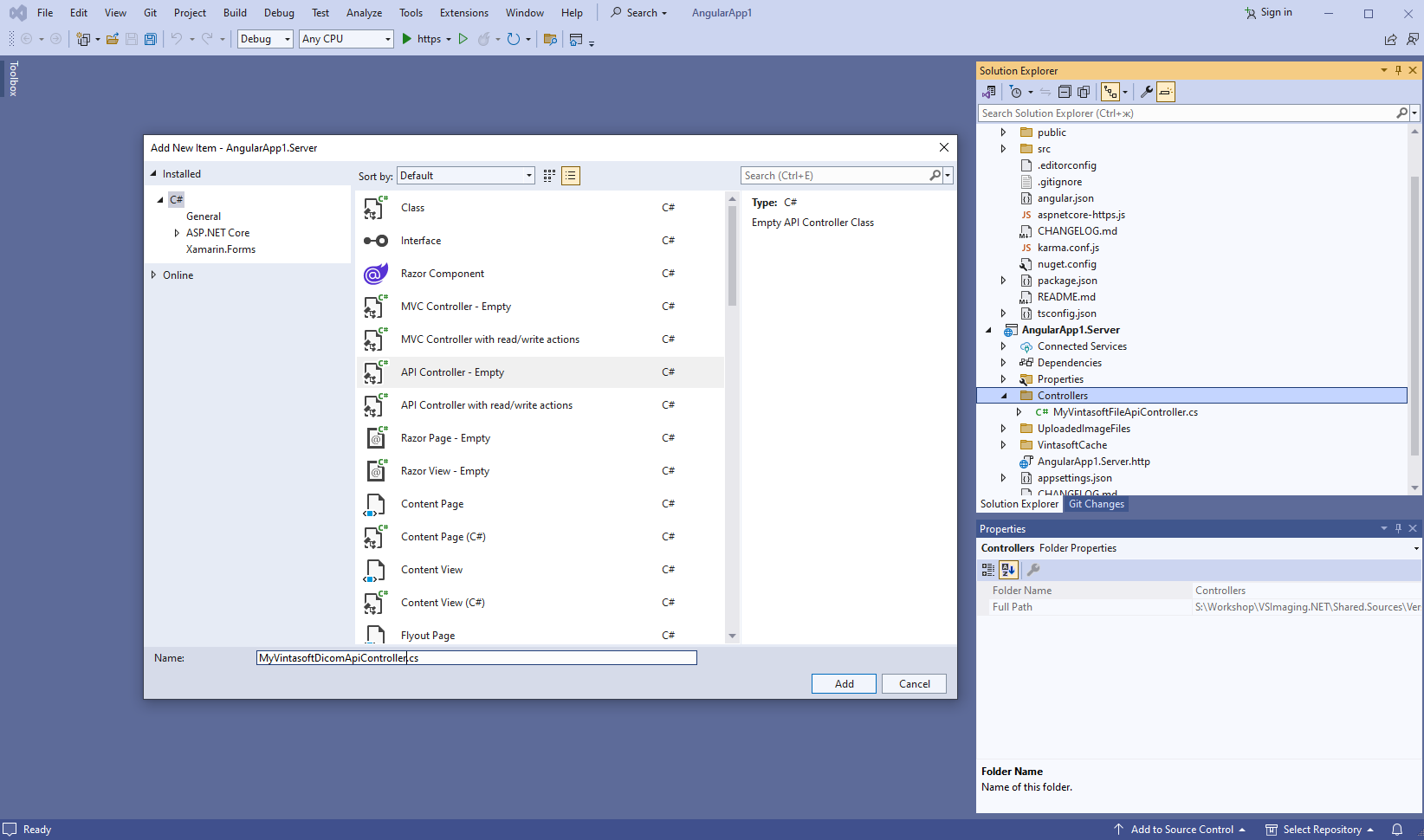Click the template list vertical scrollbar thumb
Image resolution: width=1424 pixels, height=840 pixels.
point(732,257)
